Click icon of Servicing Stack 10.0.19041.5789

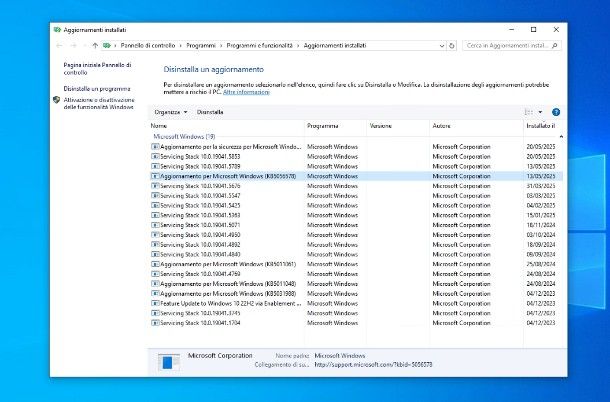(x=155, y=166)
